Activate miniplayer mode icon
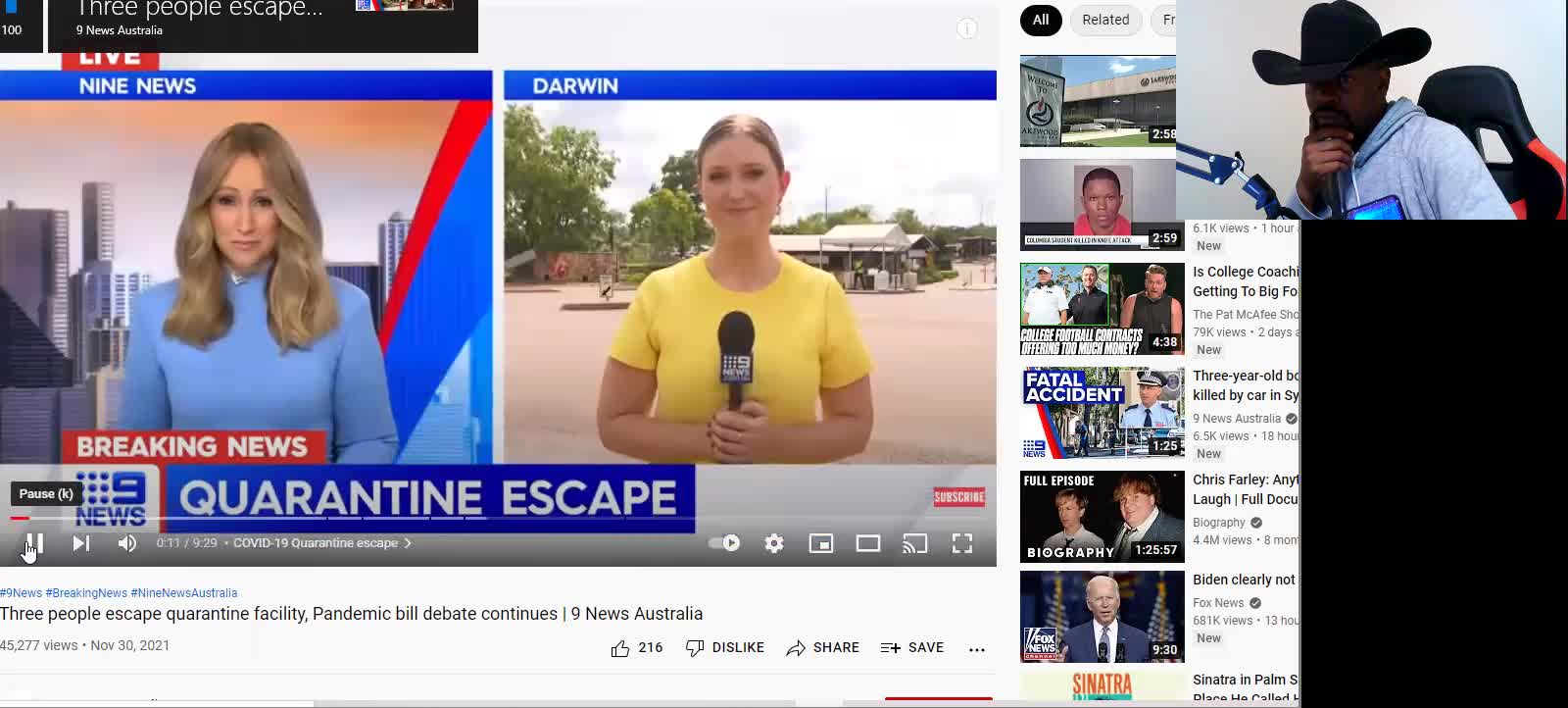The image size is (1568, 708). (821, 543)
